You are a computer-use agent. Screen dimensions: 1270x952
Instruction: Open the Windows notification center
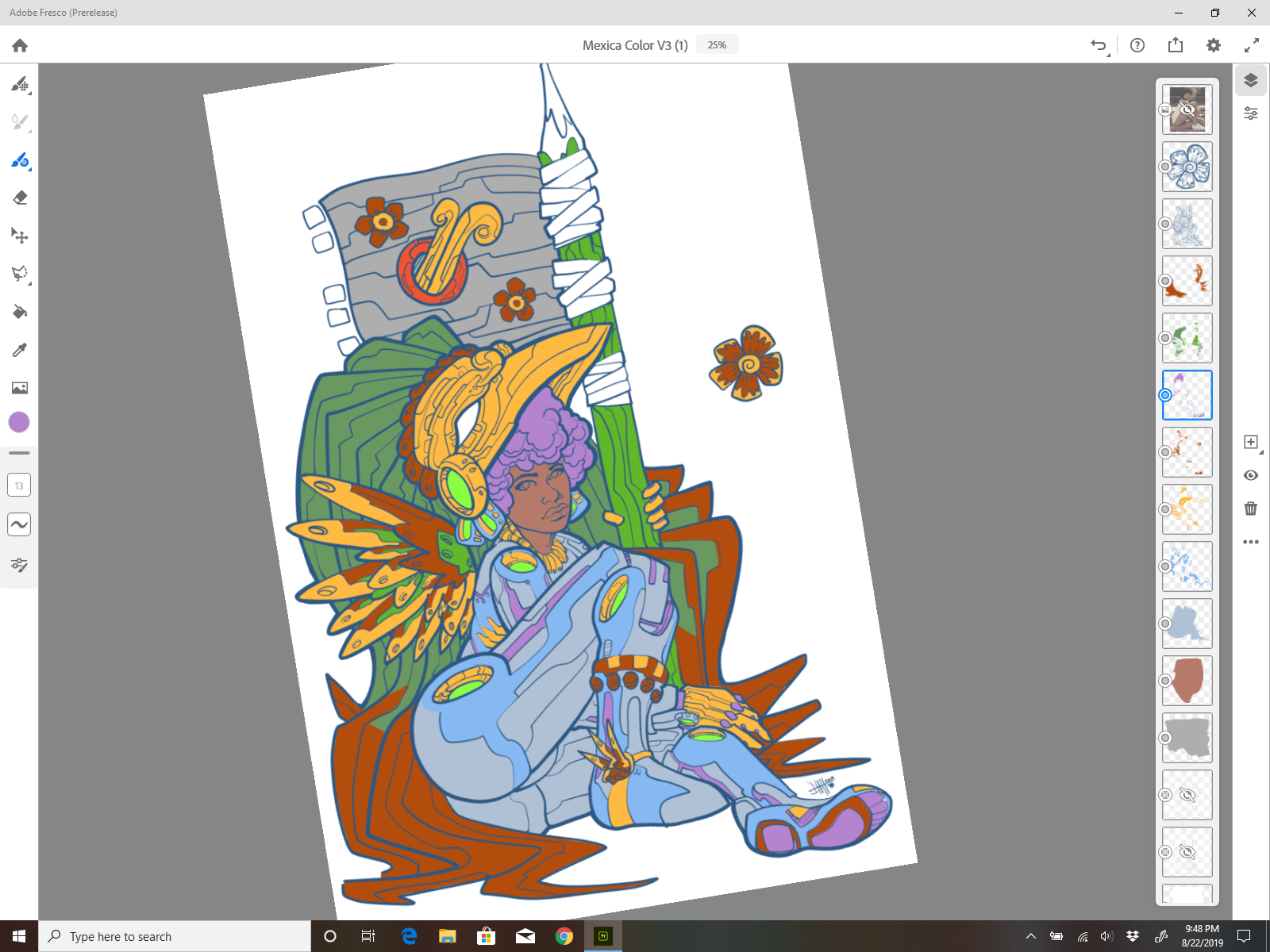click(x=1244, y=936)
